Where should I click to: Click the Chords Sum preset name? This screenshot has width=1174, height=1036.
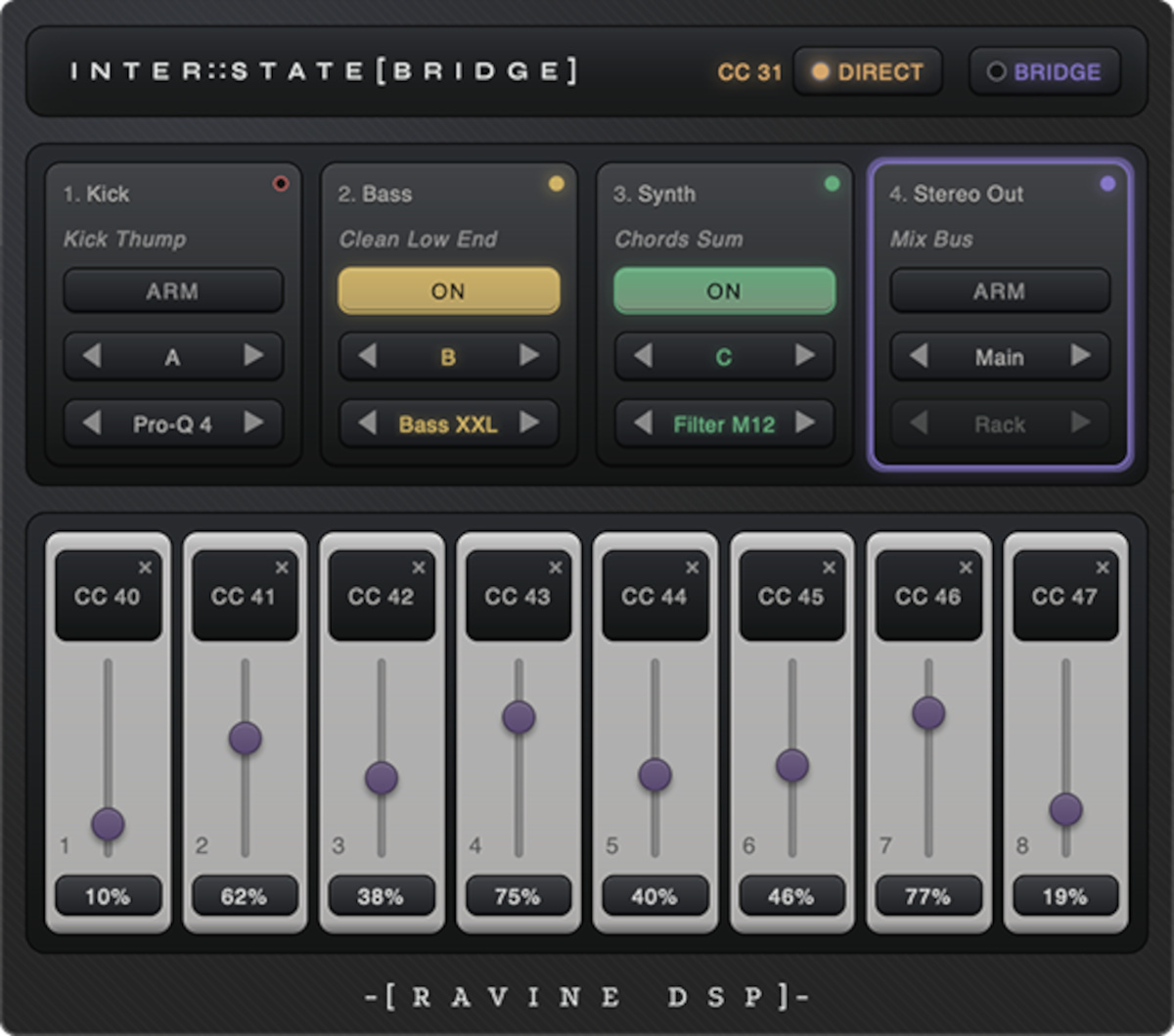pyautogui.click(x=678, y=239)
